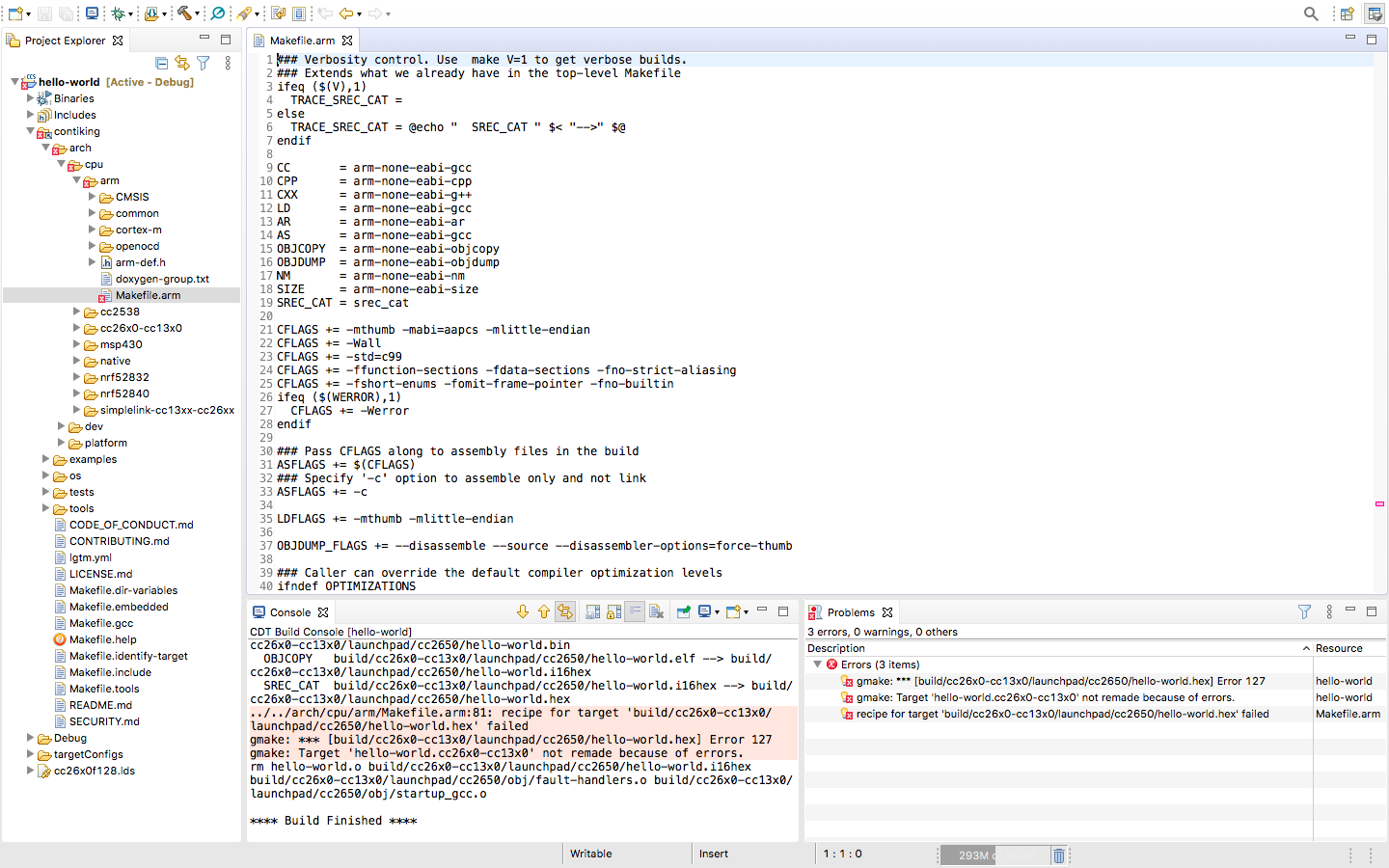1389x868 pixels.
Task: Expand the Debug folder
Action: [x=32, y=739]
